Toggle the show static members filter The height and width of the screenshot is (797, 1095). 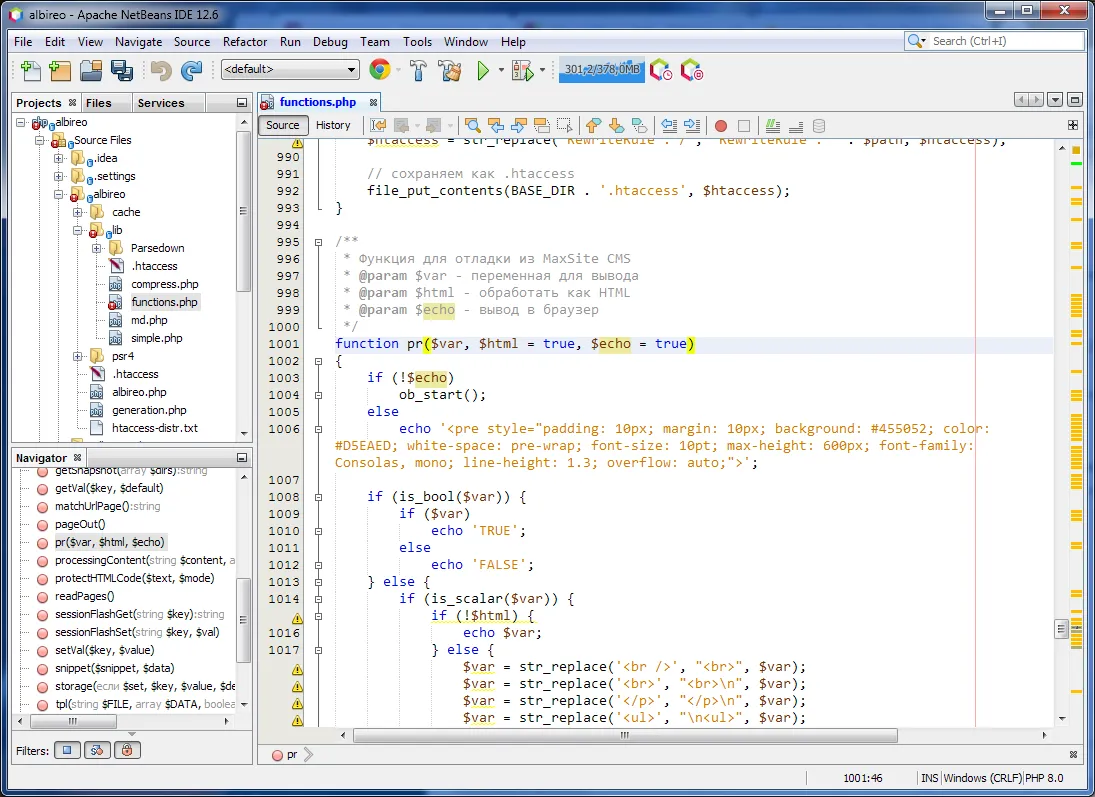tap(97, 749)
